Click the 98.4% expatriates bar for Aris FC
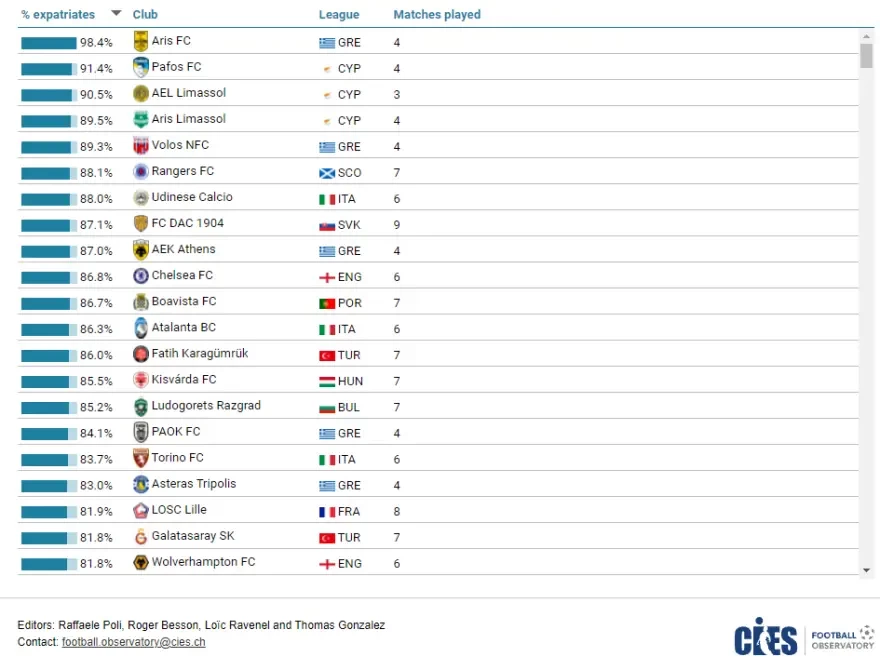 [x=48, y=43]
